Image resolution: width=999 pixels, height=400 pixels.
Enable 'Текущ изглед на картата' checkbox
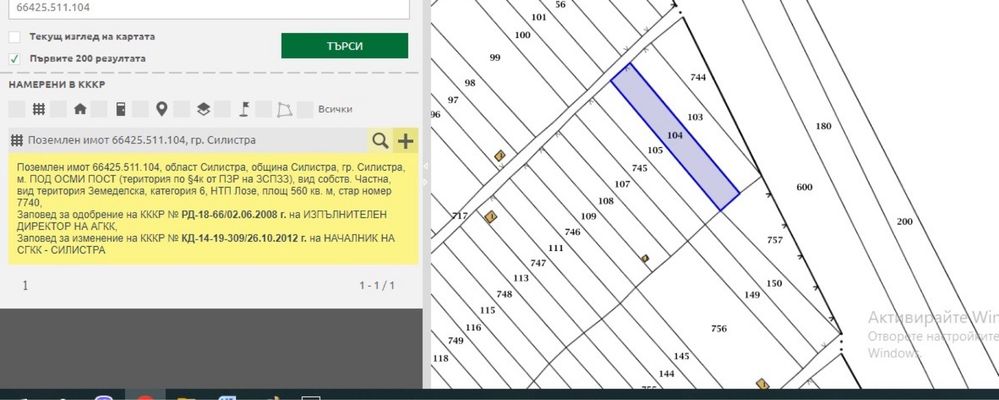(15, 37)
